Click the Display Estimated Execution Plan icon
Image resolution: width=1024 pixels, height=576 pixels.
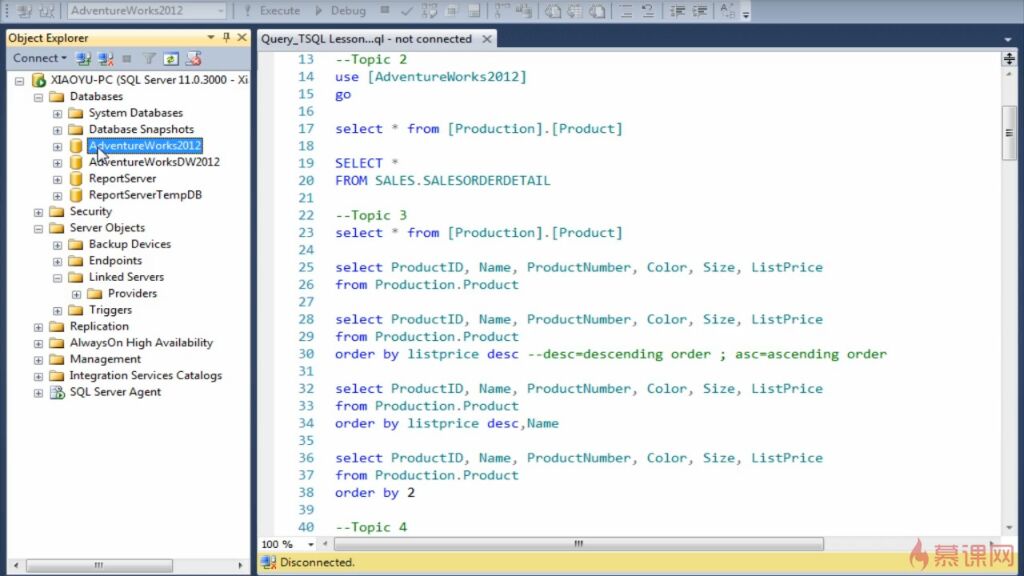pyautogui.click(x=429, y=10)
